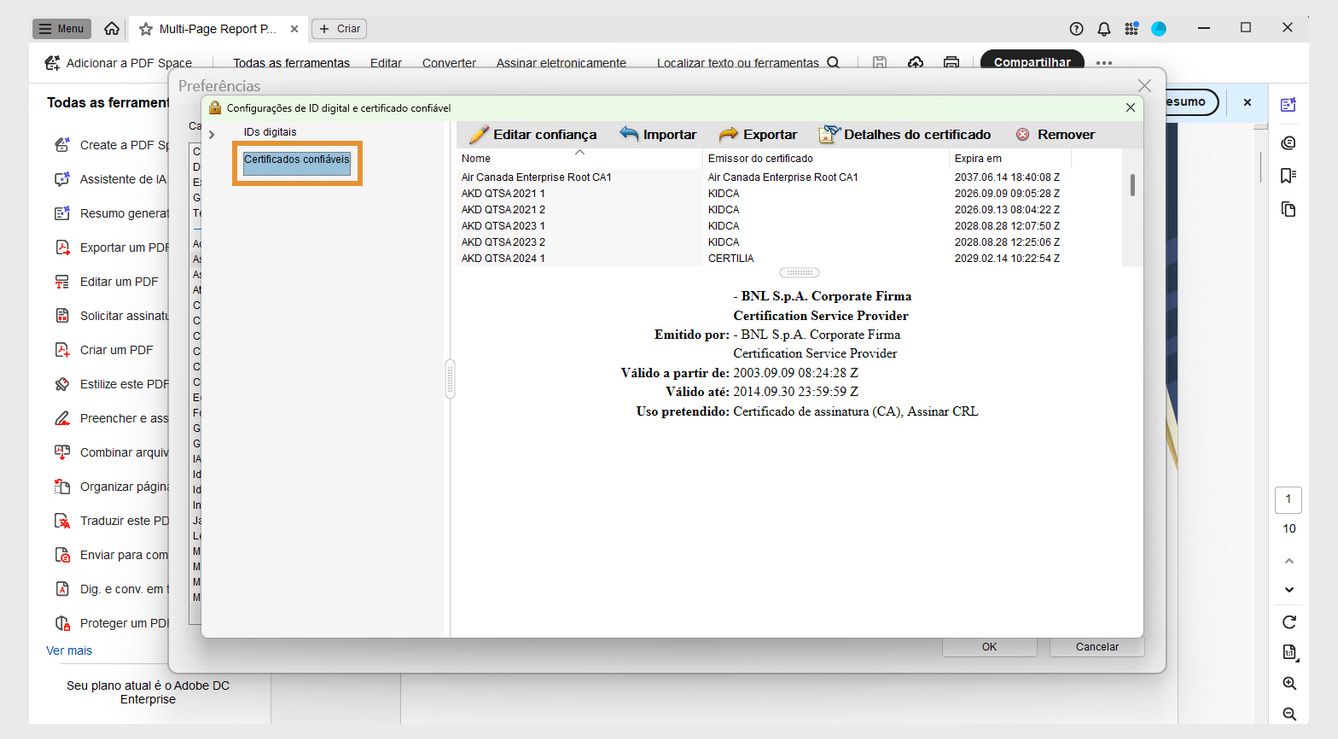Click the Compartilhar button
Image resolution: width=1338 pixels, height=739 pixels.
1032,63
